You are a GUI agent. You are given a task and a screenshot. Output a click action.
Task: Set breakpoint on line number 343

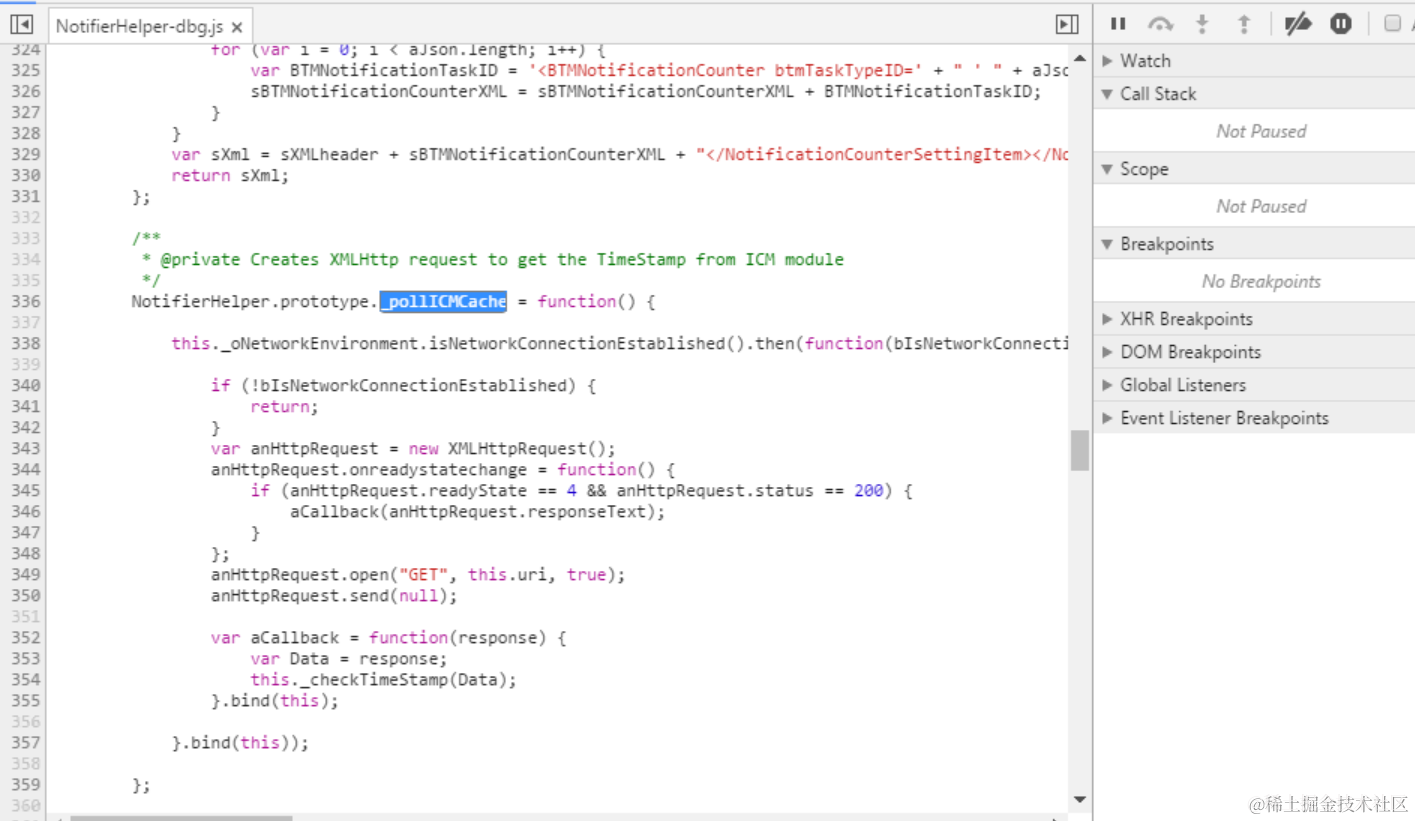25,448
